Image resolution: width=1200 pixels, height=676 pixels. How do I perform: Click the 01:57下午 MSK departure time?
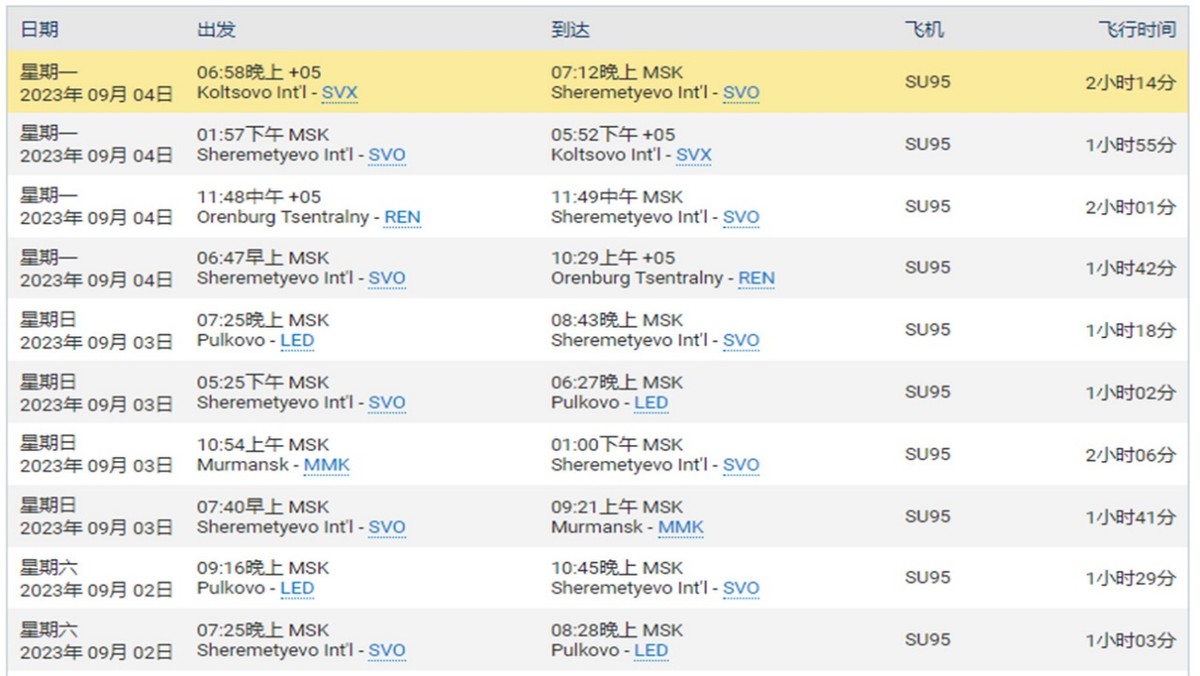click(x=263, y=134)
